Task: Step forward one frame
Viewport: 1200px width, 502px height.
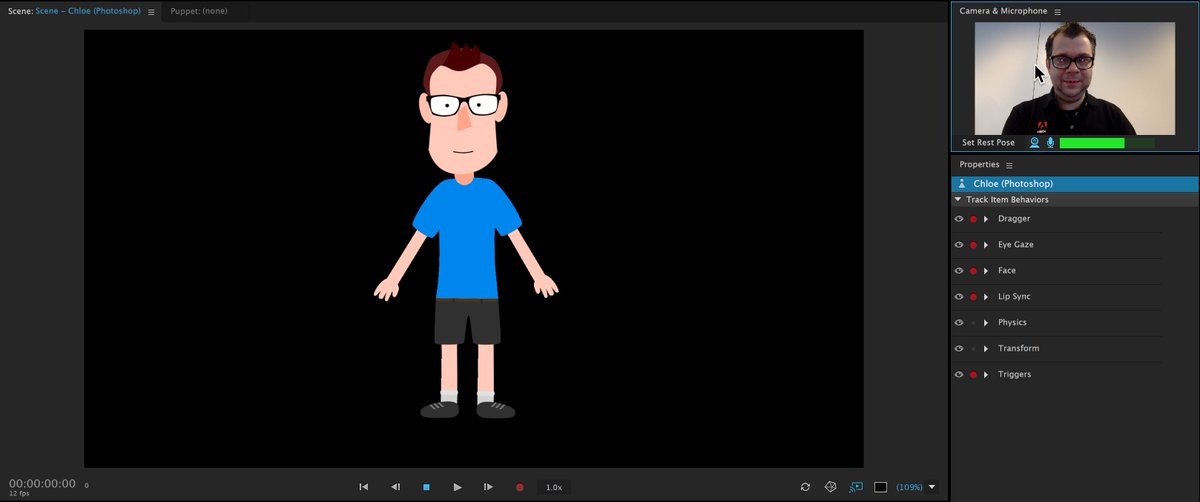Action: [488, 487]
